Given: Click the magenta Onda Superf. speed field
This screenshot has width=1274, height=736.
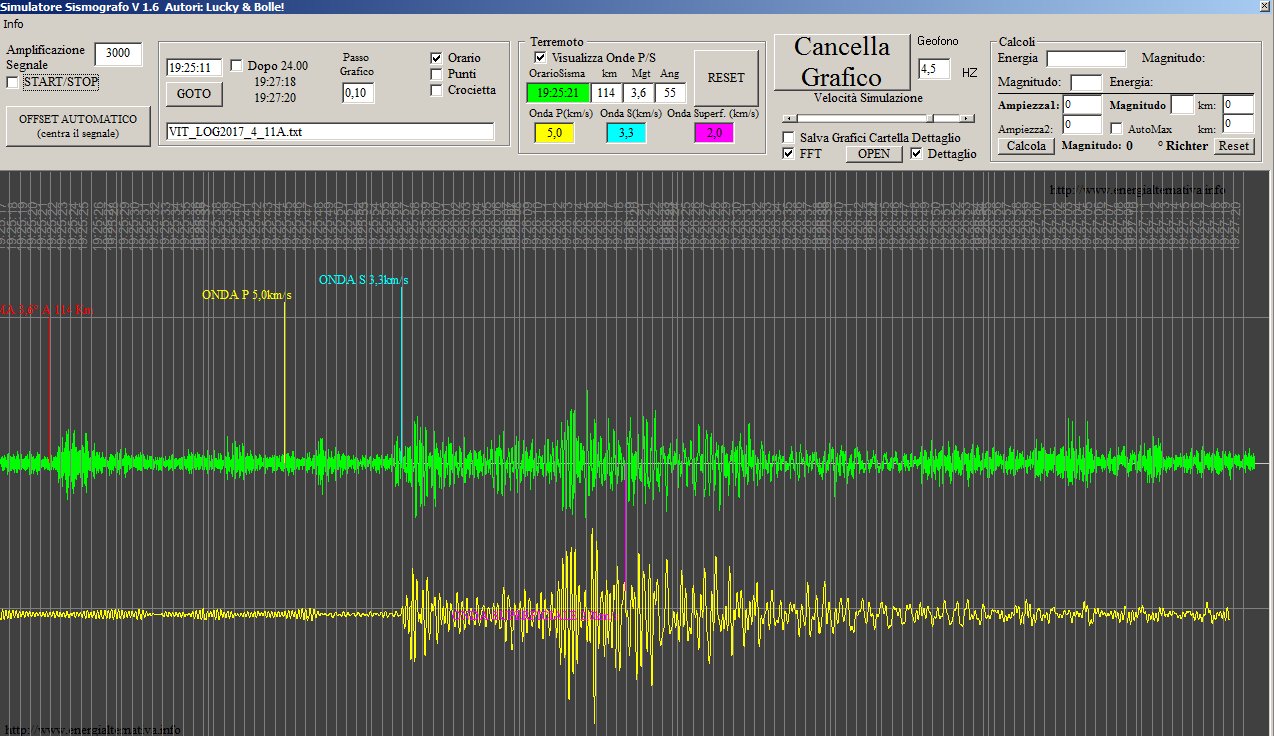Looking at the screenshot, I should pyautogui.click(x=714, y=133).
